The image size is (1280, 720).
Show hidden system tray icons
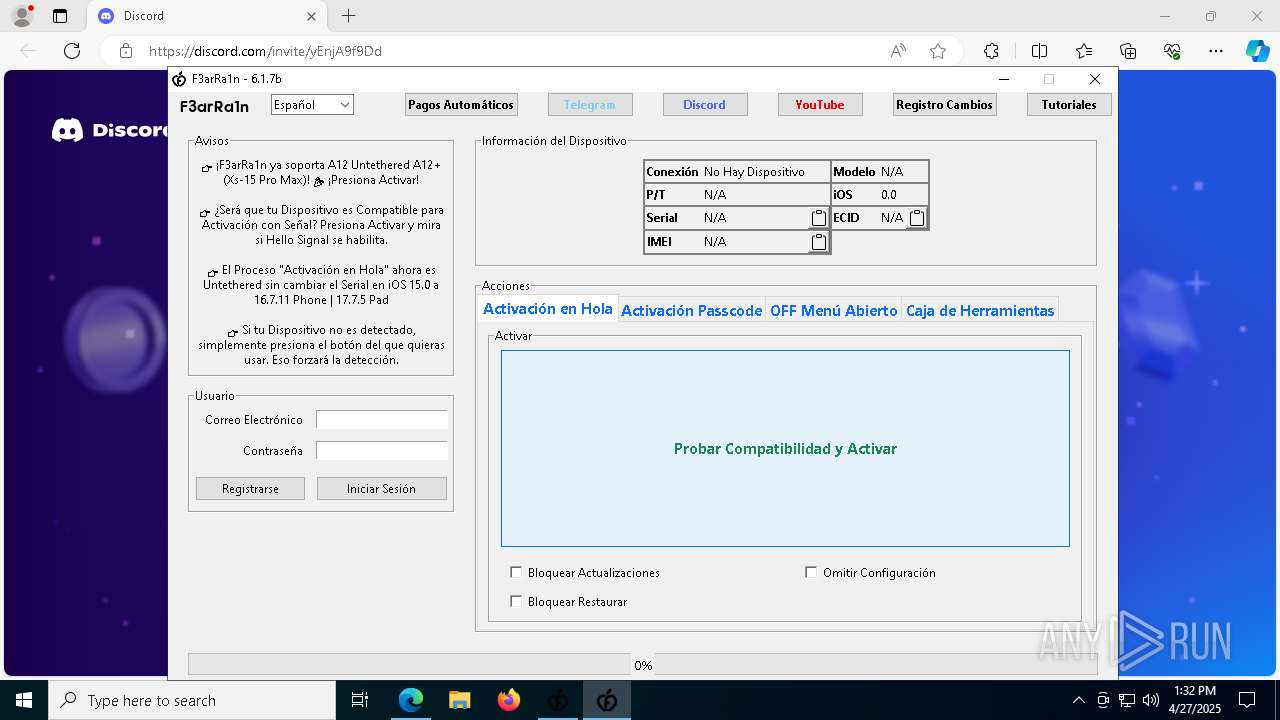pyautogui.click(x=1078, y=700)
